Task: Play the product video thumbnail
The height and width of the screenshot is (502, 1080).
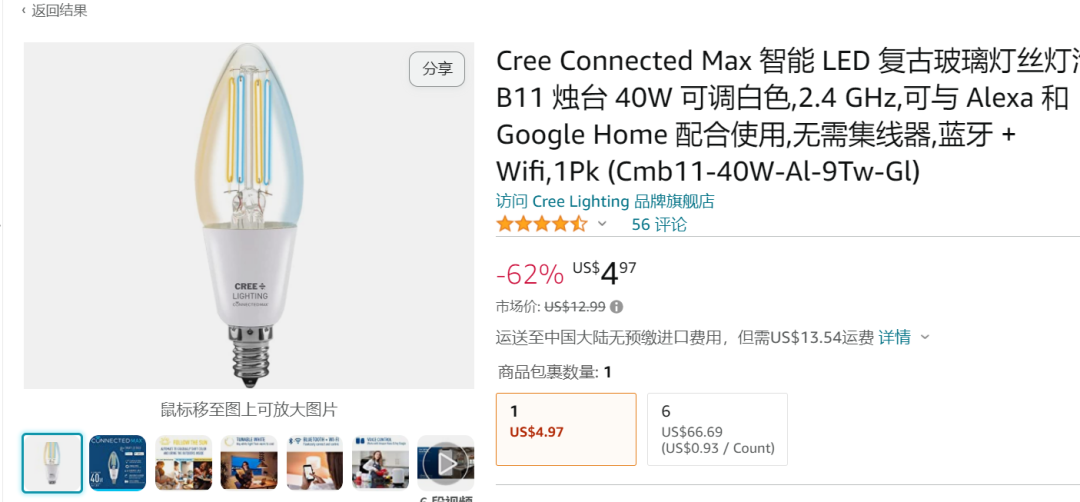Action: (x=445, y=462)
